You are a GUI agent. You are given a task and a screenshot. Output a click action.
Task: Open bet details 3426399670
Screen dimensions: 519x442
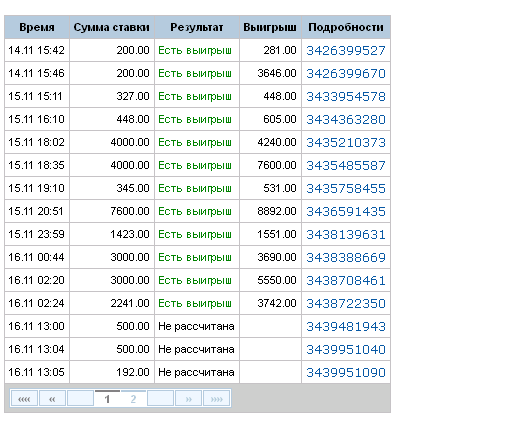tap(346, 74)
